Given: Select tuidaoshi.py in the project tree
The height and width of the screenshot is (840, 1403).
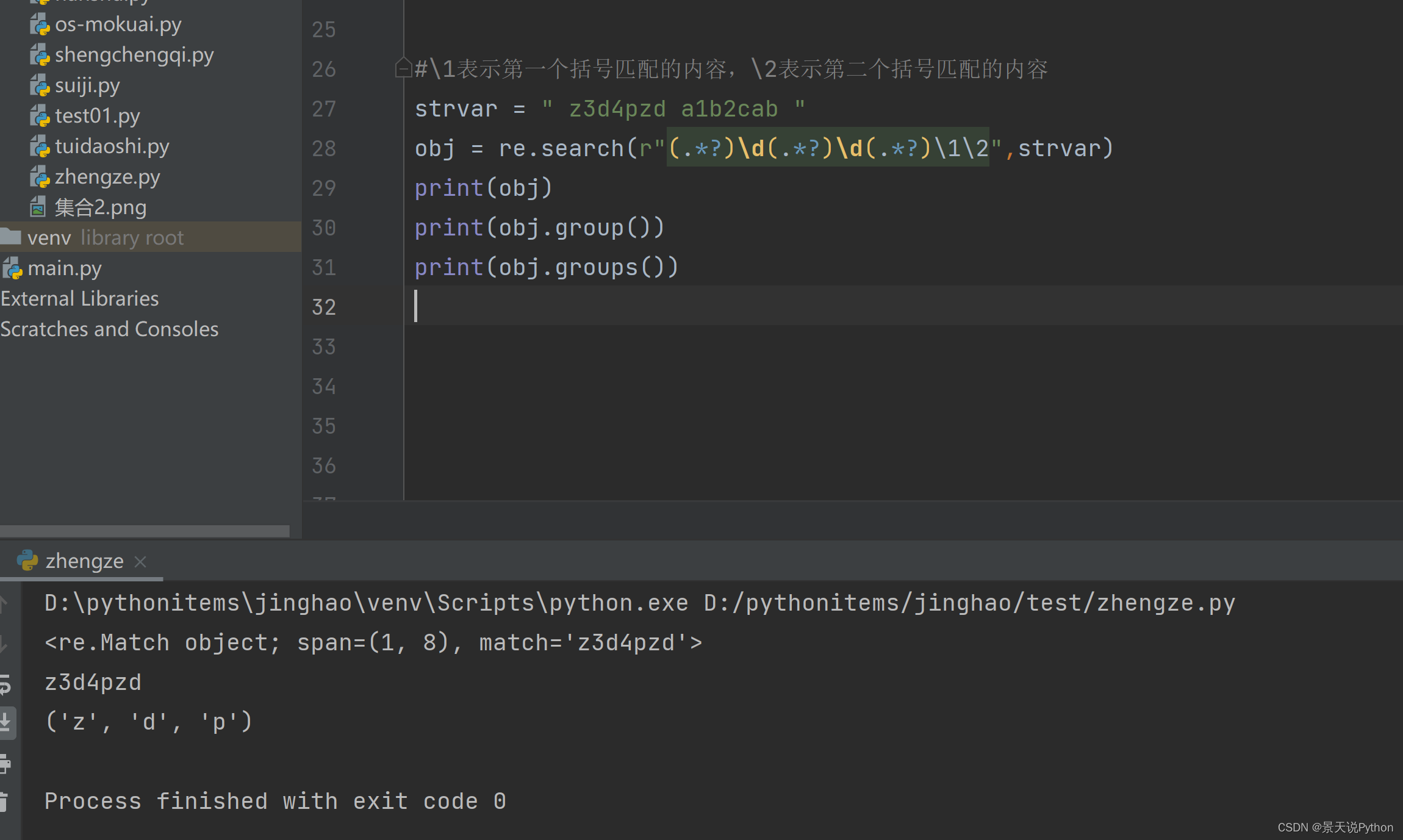Looking at the screenshot, I should pyautogui.click(x=112, y=146).
